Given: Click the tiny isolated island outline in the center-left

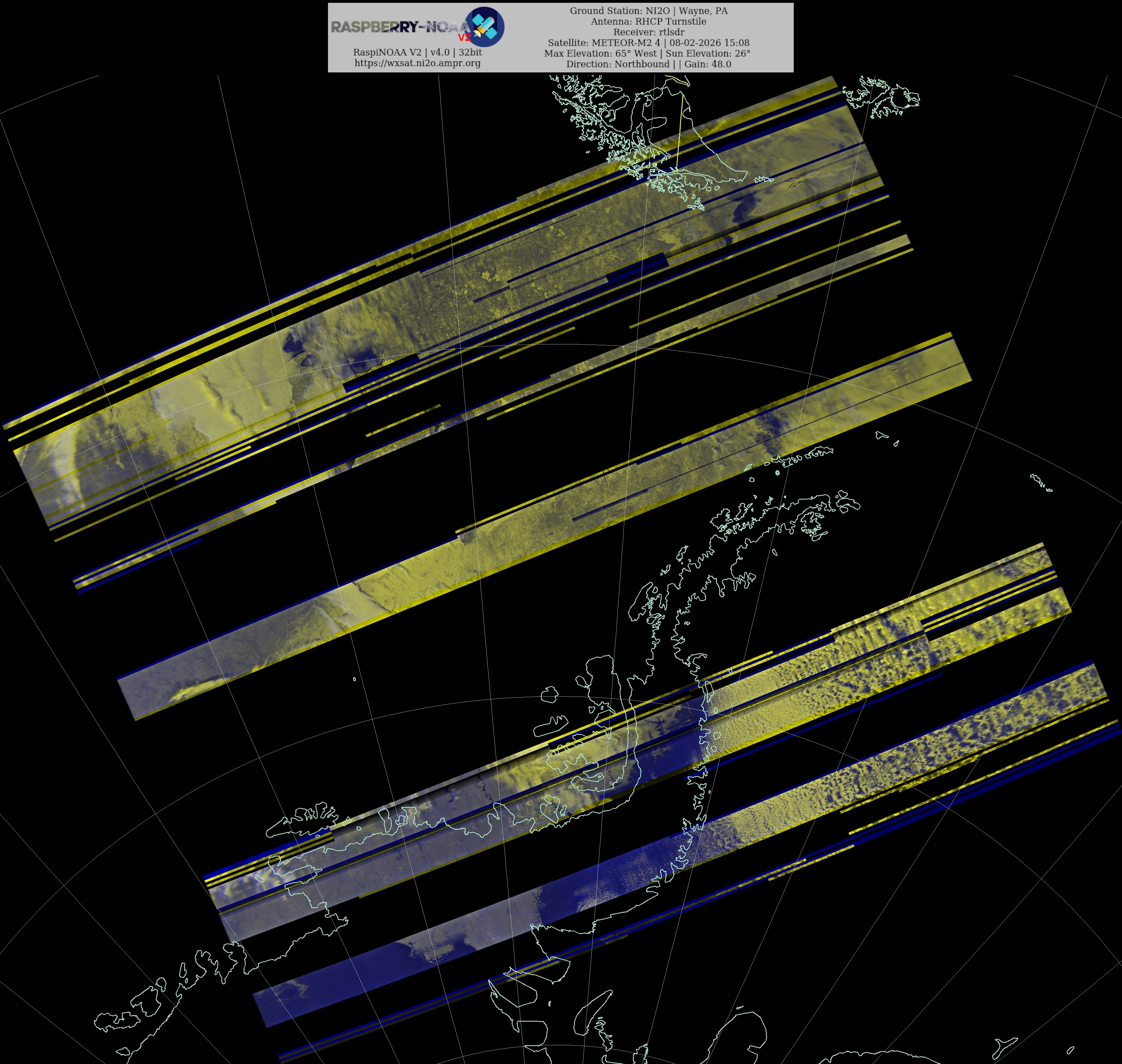Looking at the screenshot, I should [x=354, y=679].
